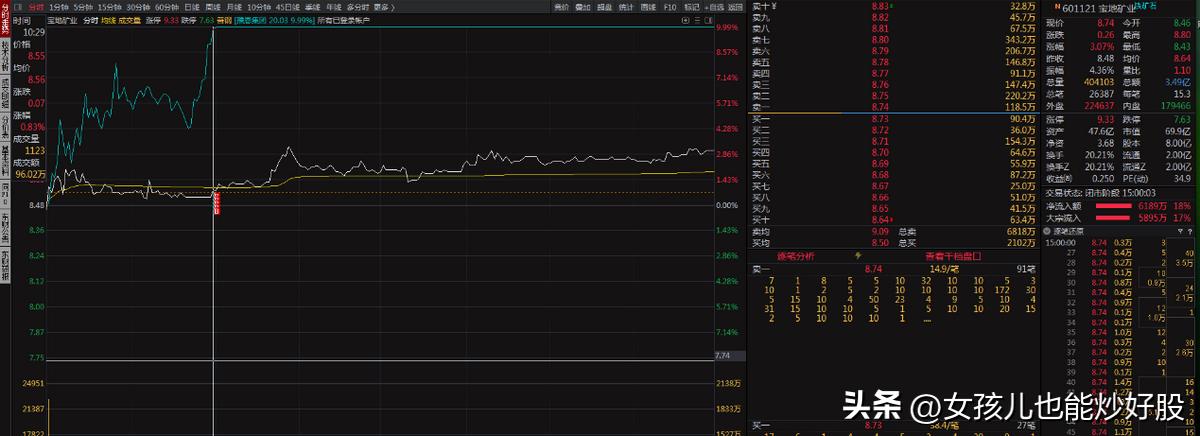Click the menu icon at the toolbar's left
This screenshot has width=1200, height=436.
19,7
